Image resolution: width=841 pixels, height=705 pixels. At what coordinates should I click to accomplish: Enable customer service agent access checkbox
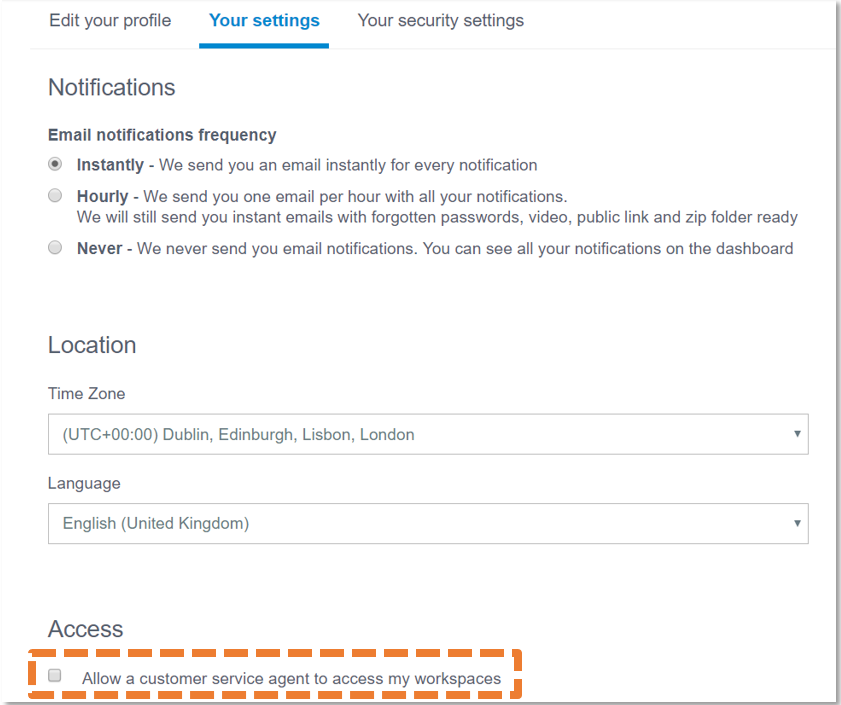pyautogui.click(x=55, y=676)
